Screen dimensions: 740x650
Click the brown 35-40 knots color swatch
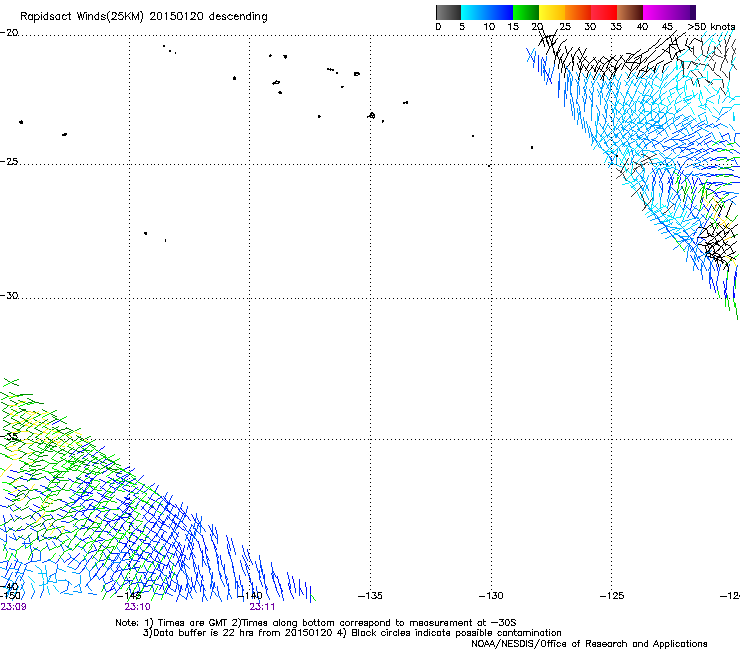(x=630, y=12)
